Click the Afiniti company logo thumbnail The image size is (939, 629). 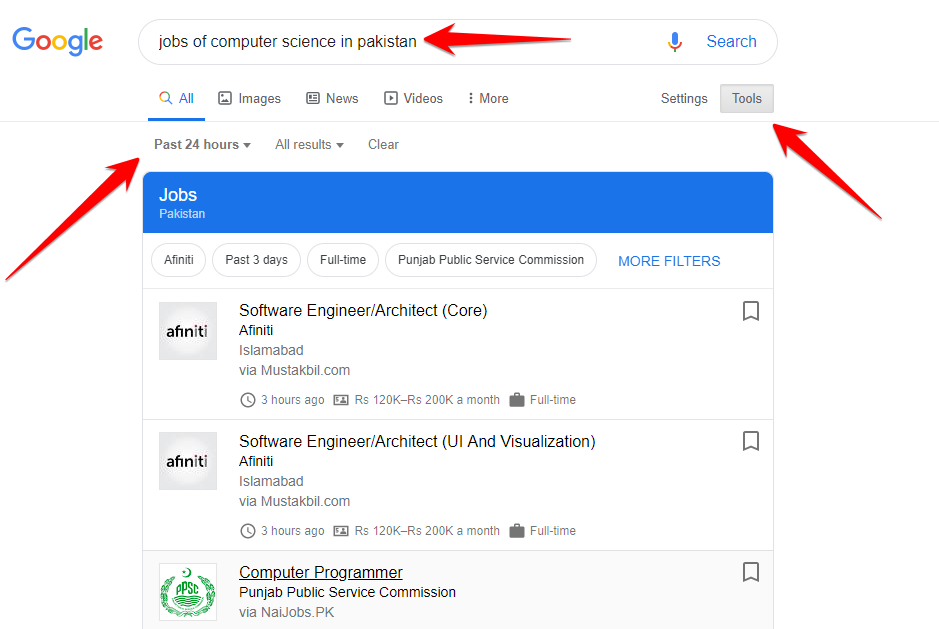pyautogui.click(x=187, y=331)
